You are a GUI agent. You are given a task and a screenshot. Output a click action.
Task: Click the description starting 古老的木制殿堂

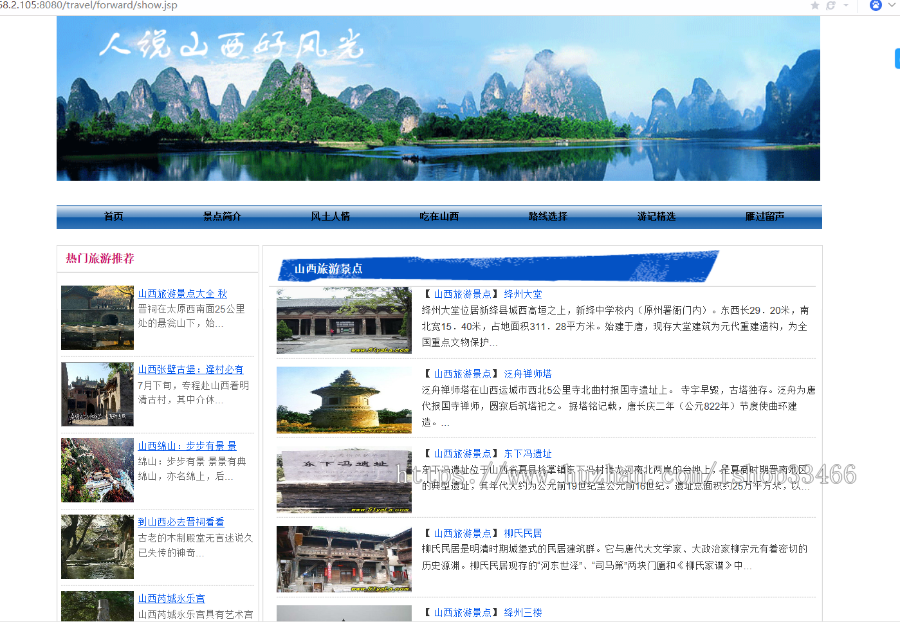tap(195, 545)
